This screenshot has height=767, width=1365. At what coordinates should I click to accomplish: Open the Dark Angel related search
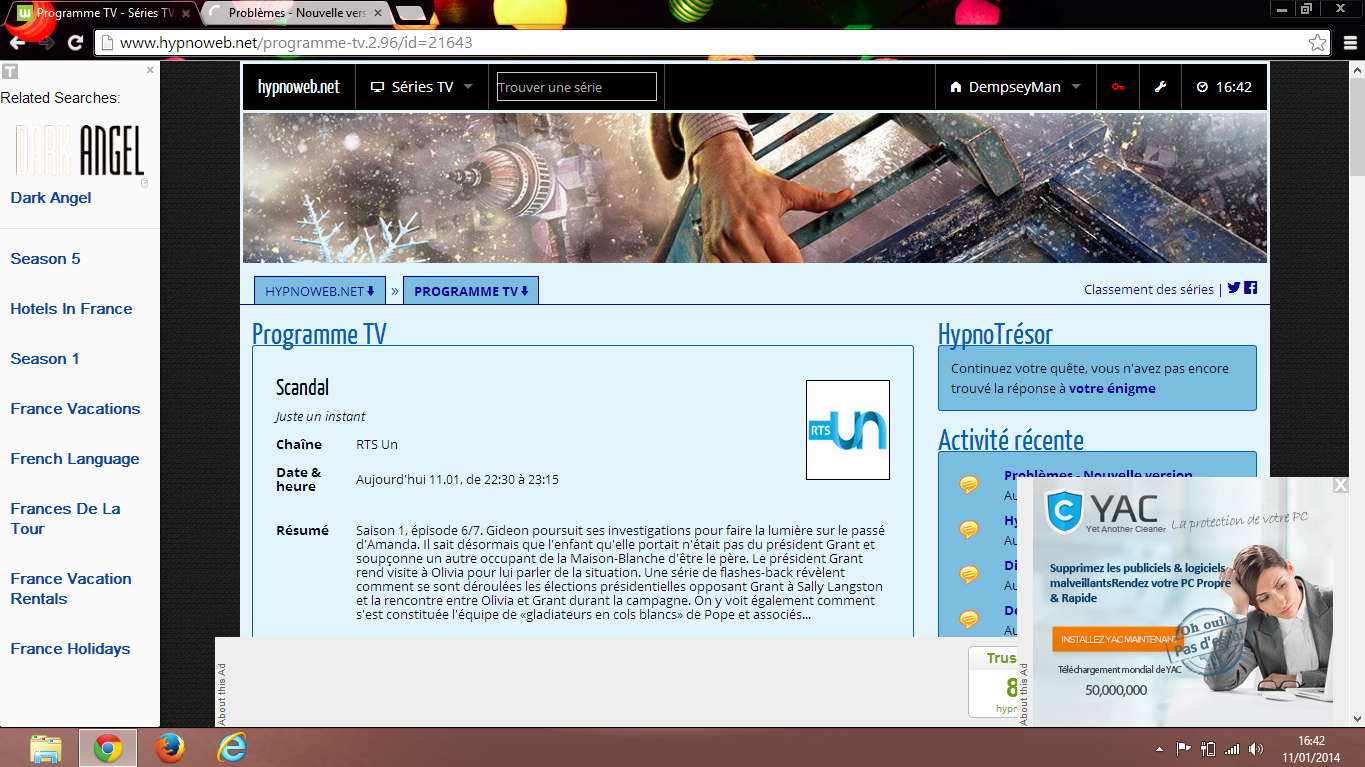[x=51, y=198]
